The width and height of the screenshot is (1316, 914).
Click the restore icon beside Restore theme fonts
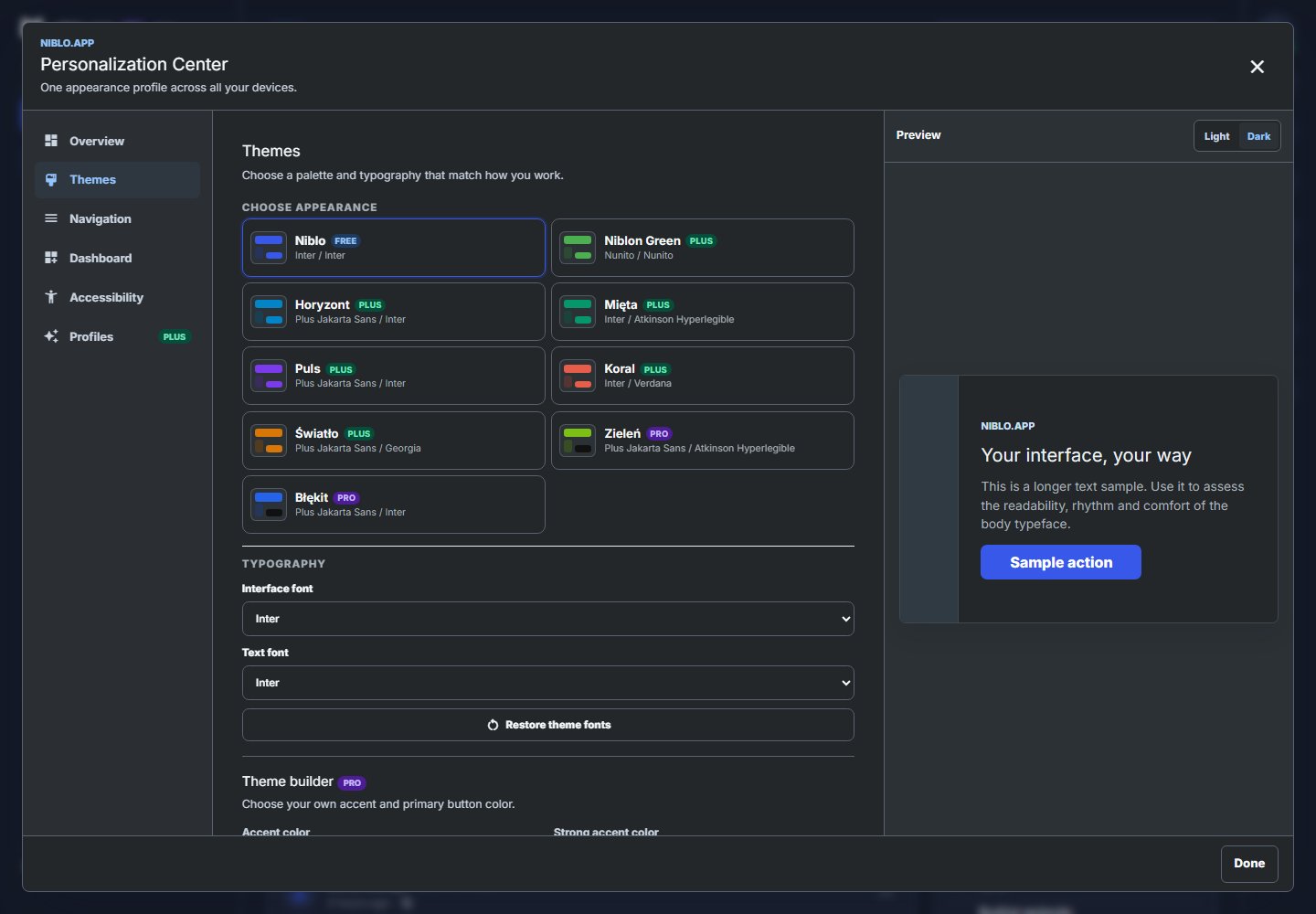point(493,725)
